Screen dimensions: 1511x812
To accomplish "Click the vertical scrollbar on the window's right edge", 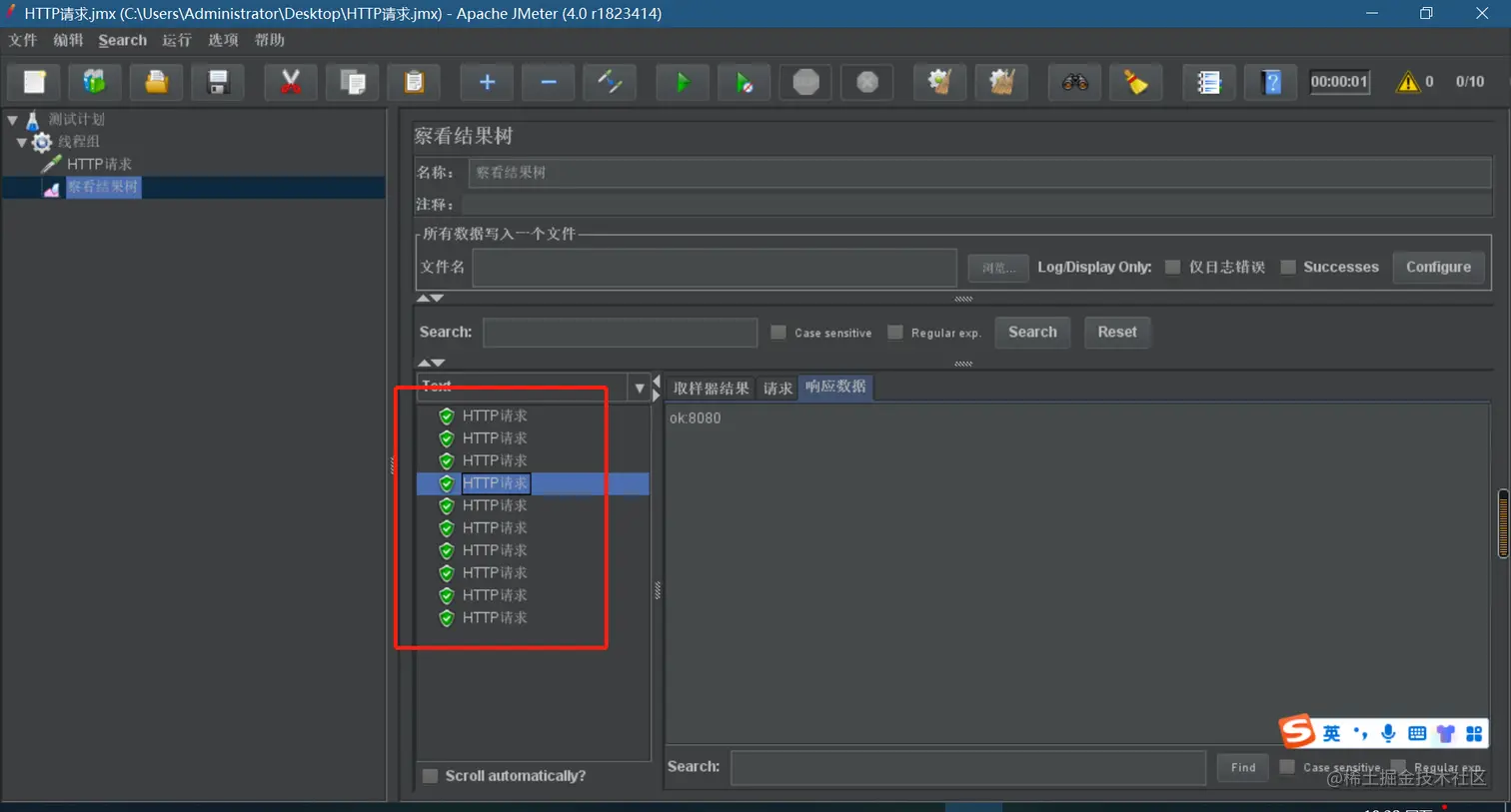I will coord(1503,523).
